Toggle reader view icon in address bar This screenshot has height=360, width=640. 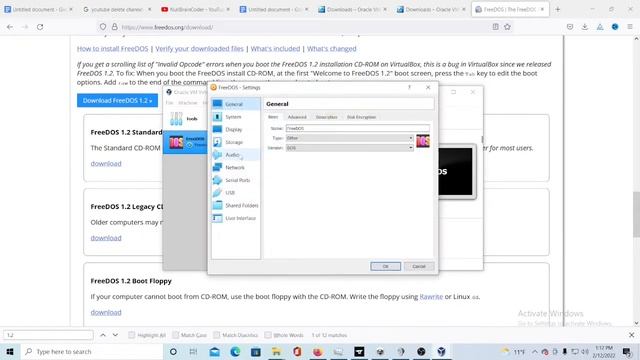(x=495, y=27)
